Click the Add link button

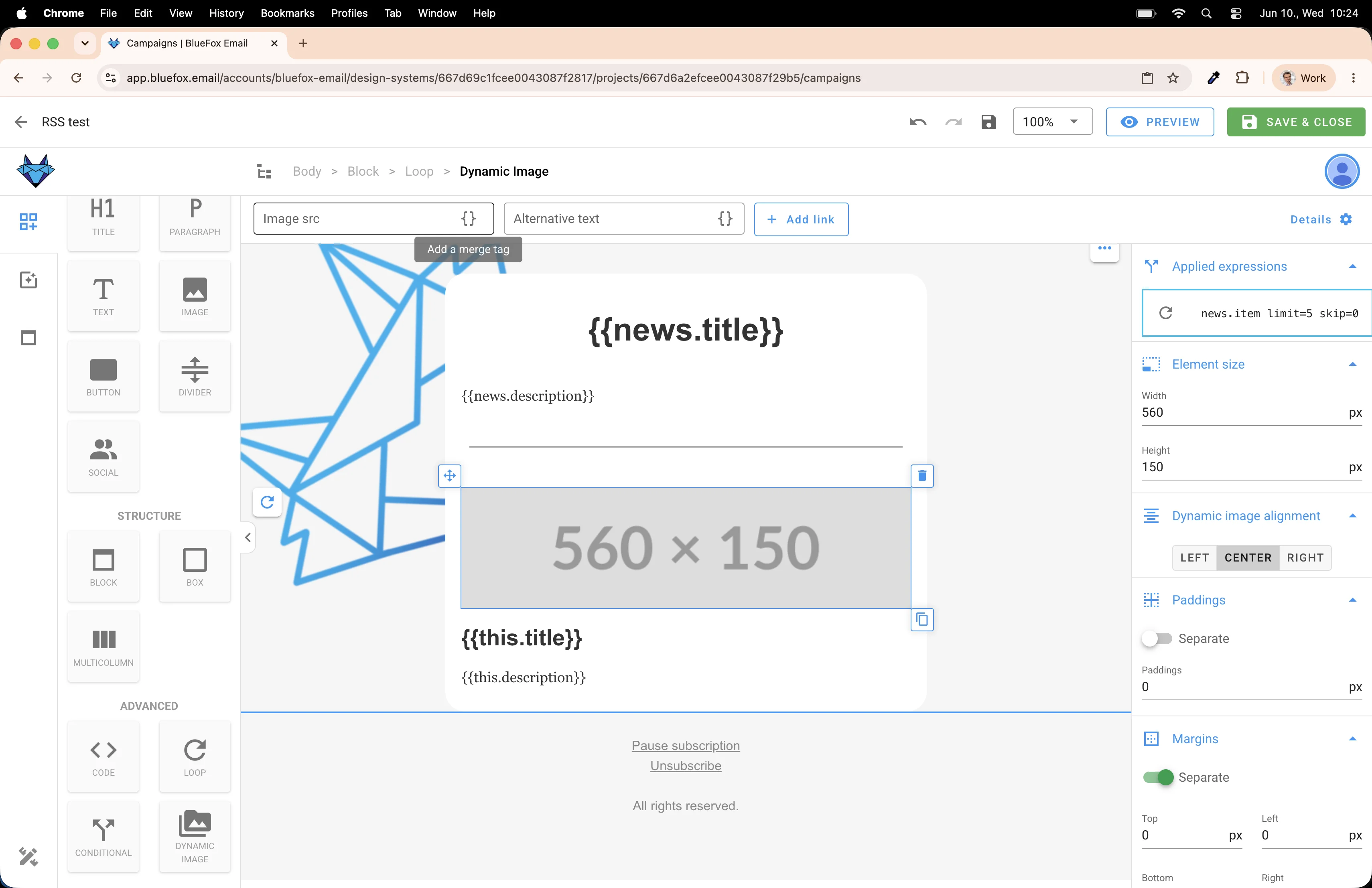pos(801,219)
